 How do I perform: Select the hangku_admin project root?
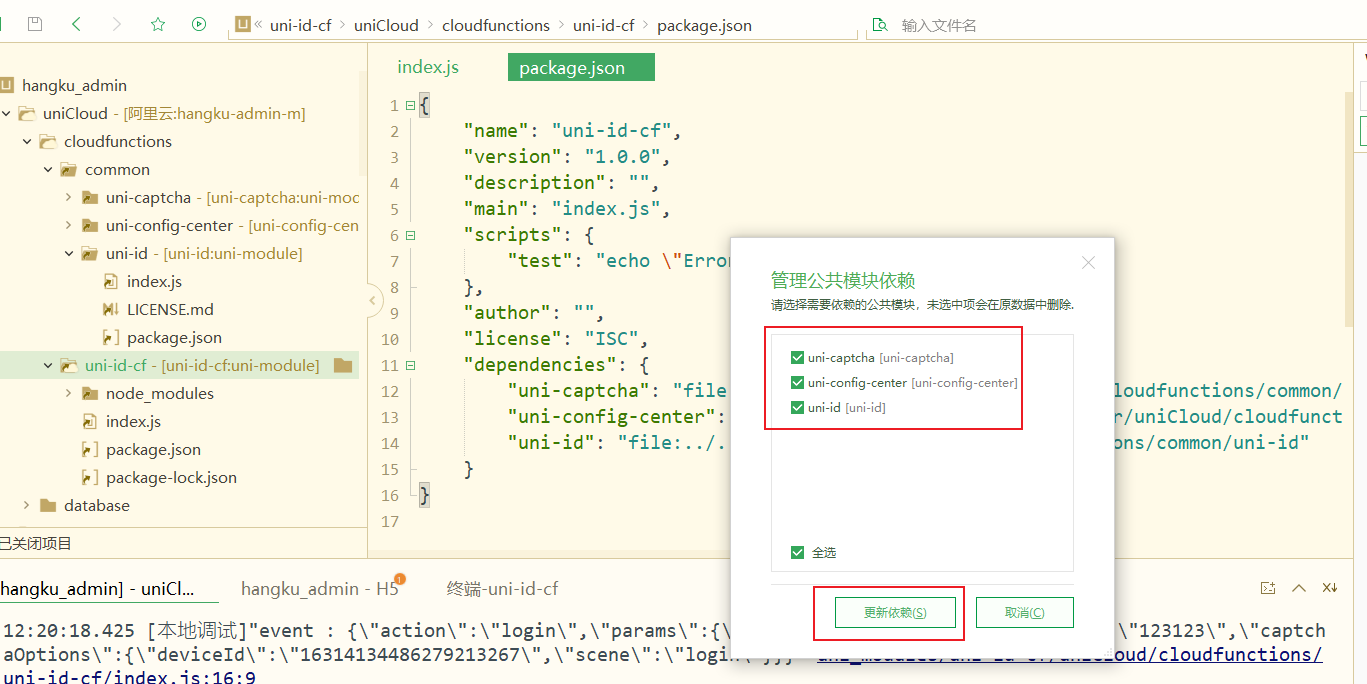(74, 86)
